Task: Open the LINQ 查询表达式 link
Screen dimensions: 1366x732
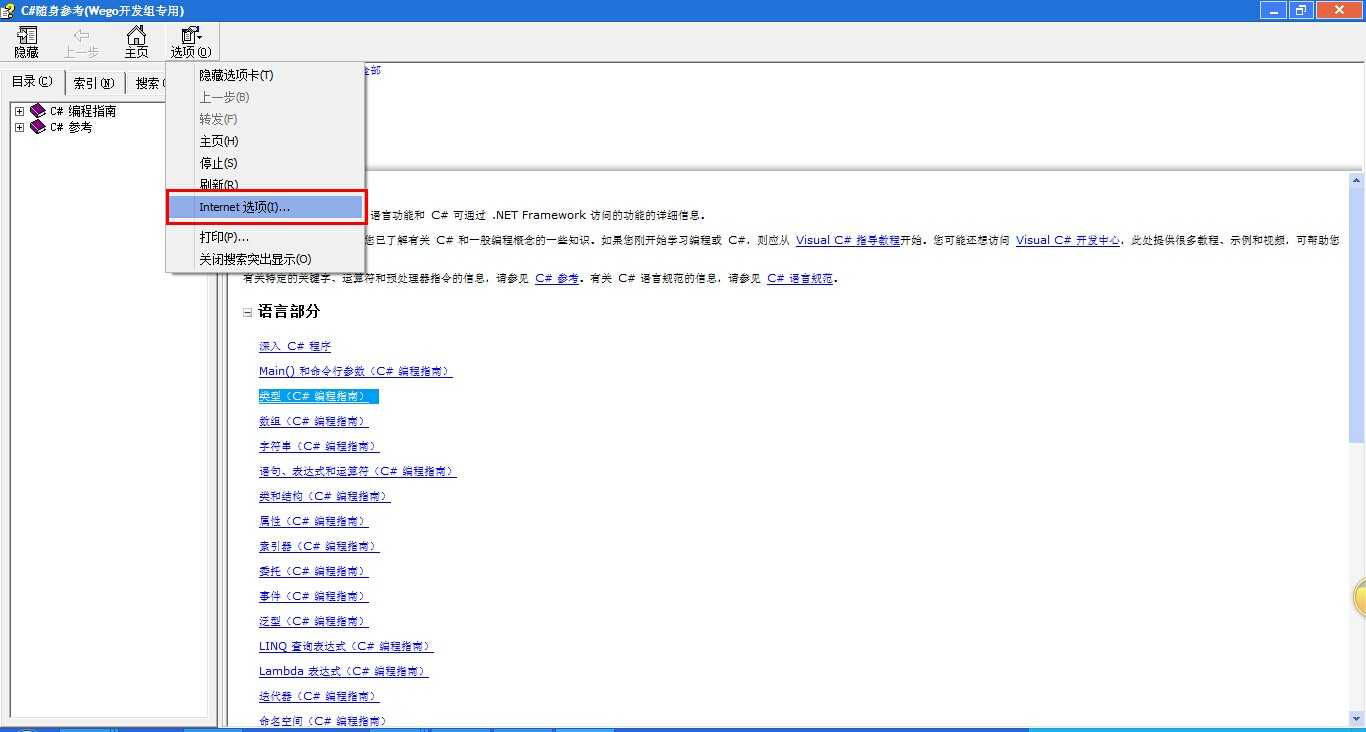Action: [x=346, y=646]
